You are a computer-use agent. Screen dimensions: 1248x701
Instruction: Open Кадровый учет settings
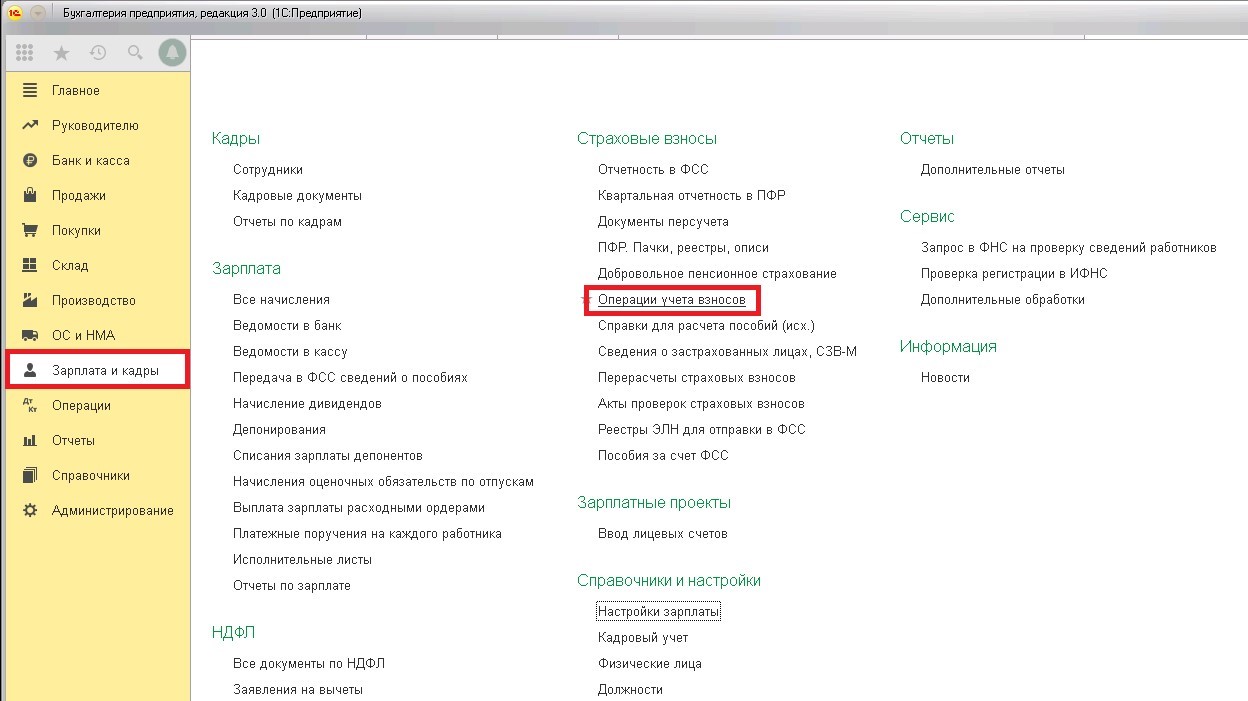tap(643, 638)
